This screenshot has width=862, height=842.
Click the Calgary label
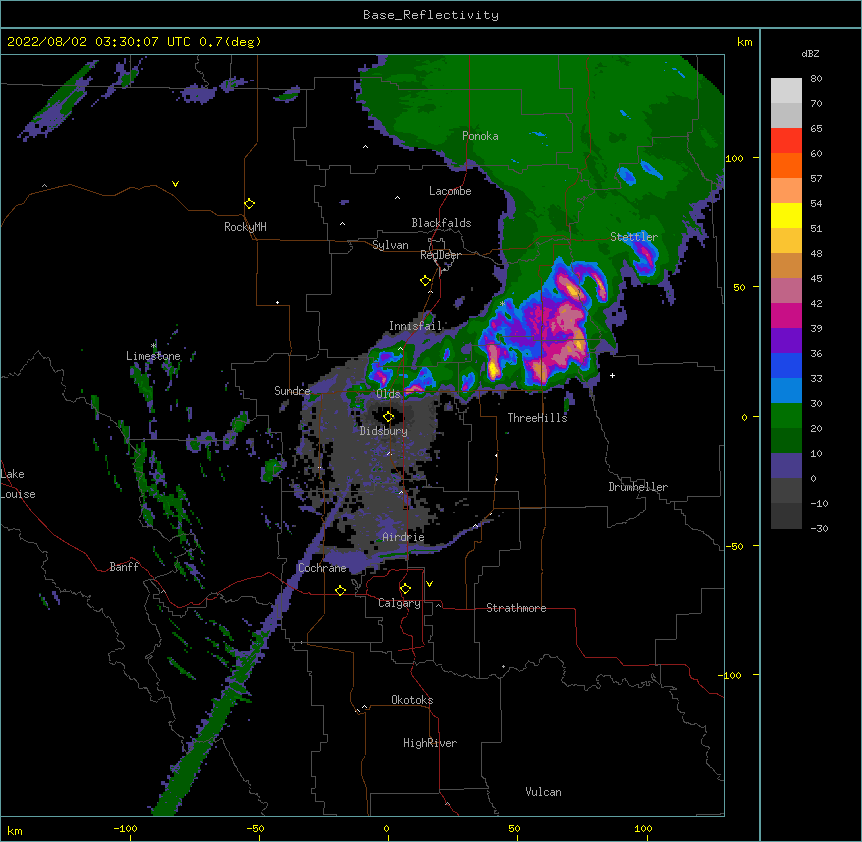[400, 603]
